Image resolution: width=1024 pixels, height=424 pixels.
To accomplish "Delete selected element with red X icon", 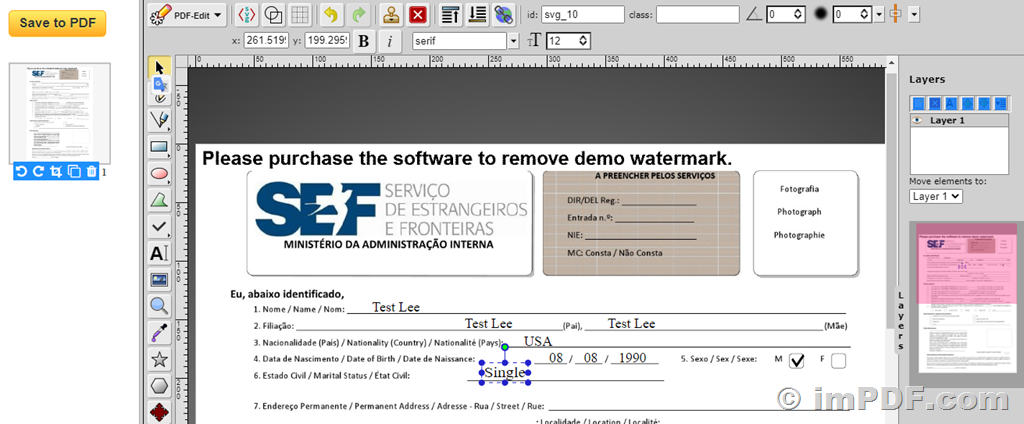I will (x=418, y=14).
